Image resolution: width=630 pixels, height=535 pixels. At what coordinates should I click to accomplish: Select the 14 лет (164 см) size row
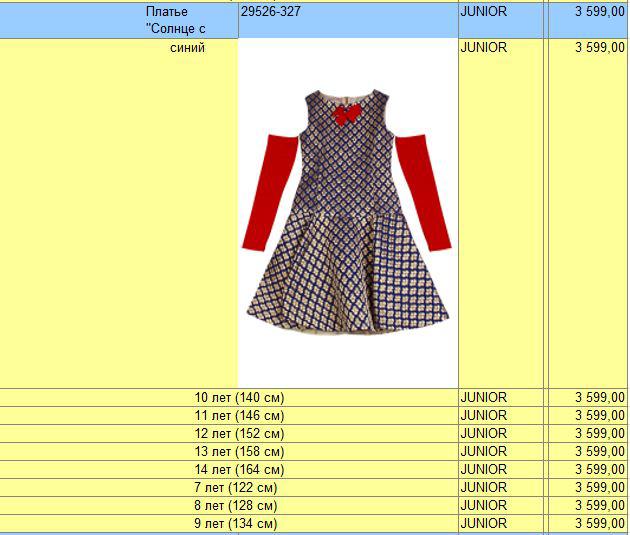point(239,469)
